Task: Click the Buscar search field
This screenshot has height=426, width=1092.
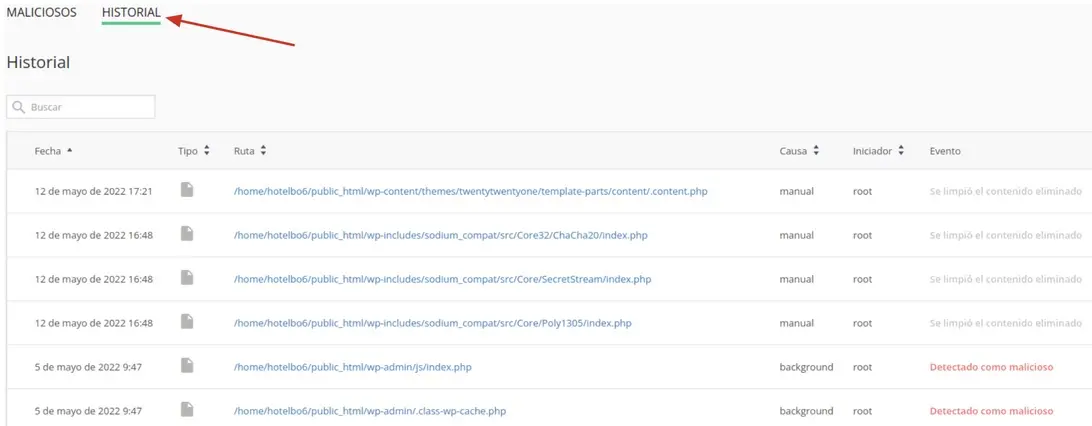Action: [81, 107]
